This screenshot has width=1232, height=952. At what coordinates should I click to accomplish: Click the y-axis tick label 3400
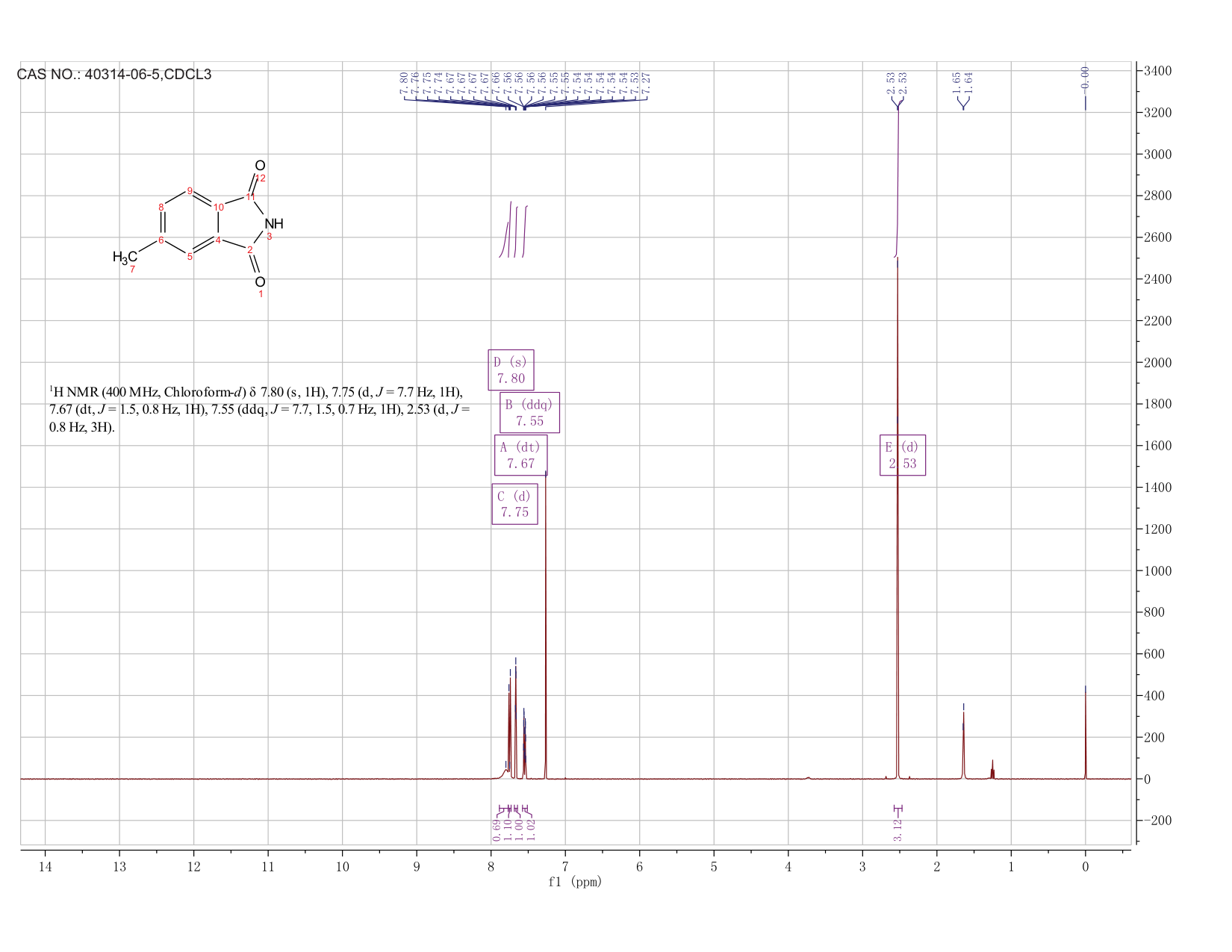point(1157,71)
